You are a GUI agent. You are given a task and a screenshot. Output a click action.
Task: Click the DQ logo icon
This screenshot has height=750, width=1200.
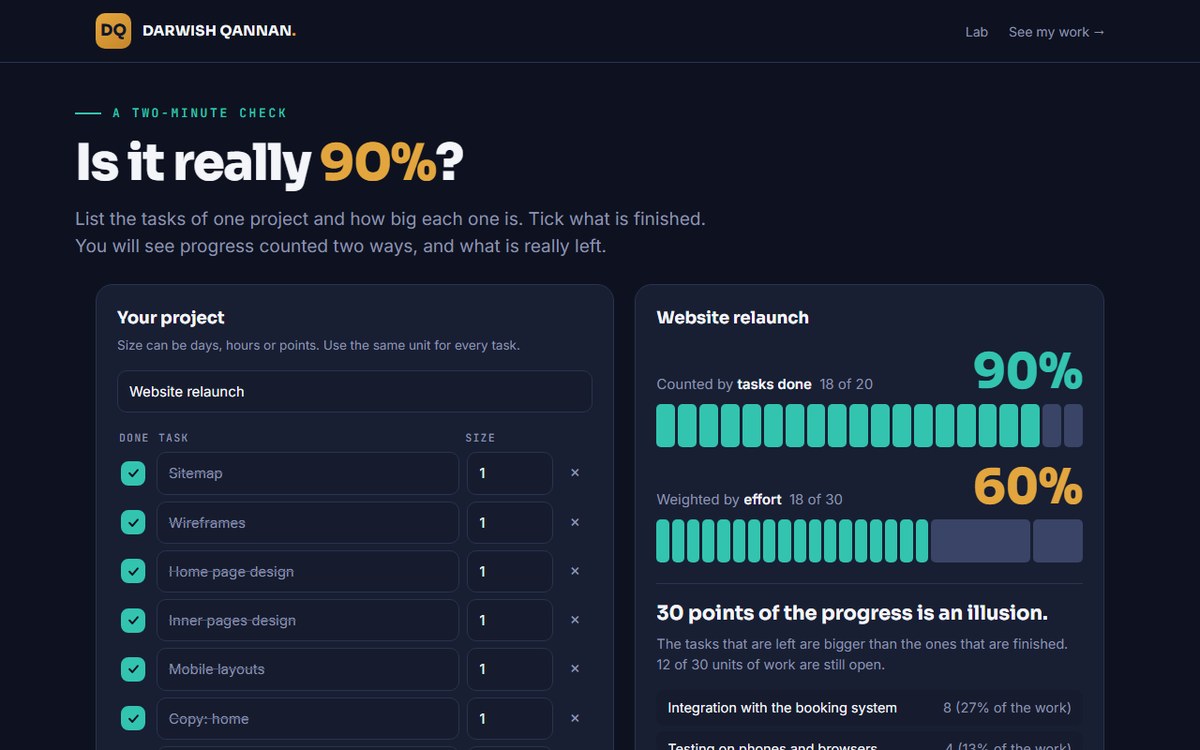tap(113, 31)
